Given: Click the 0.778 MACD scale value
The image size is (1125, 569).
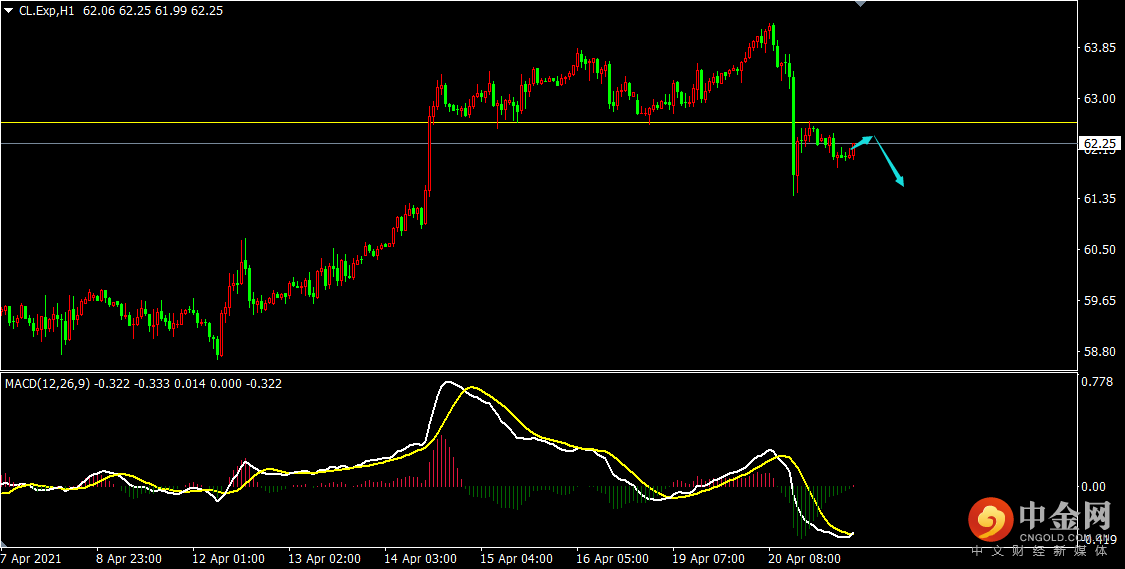Looking at the screenshot, I should pos(1096,382).
